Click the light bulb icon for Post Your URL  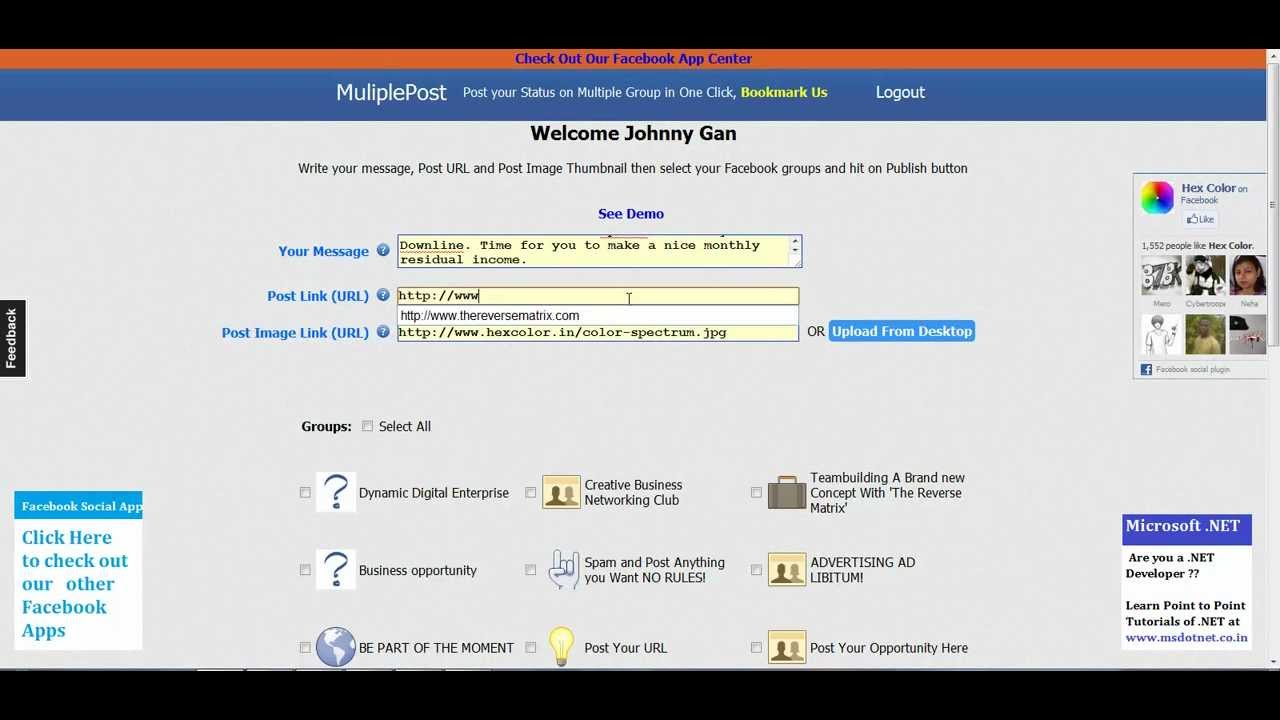coord(561,647)
